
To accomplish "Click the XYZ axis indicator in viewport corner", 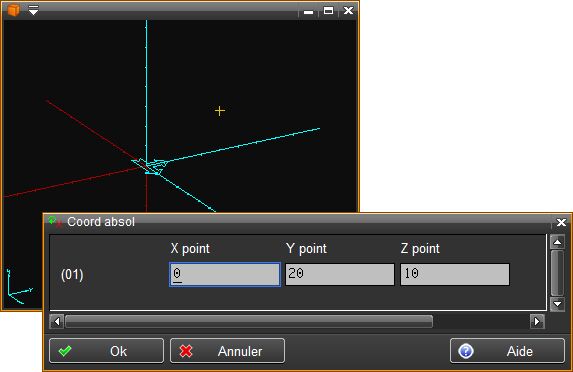I will [19, 287].
